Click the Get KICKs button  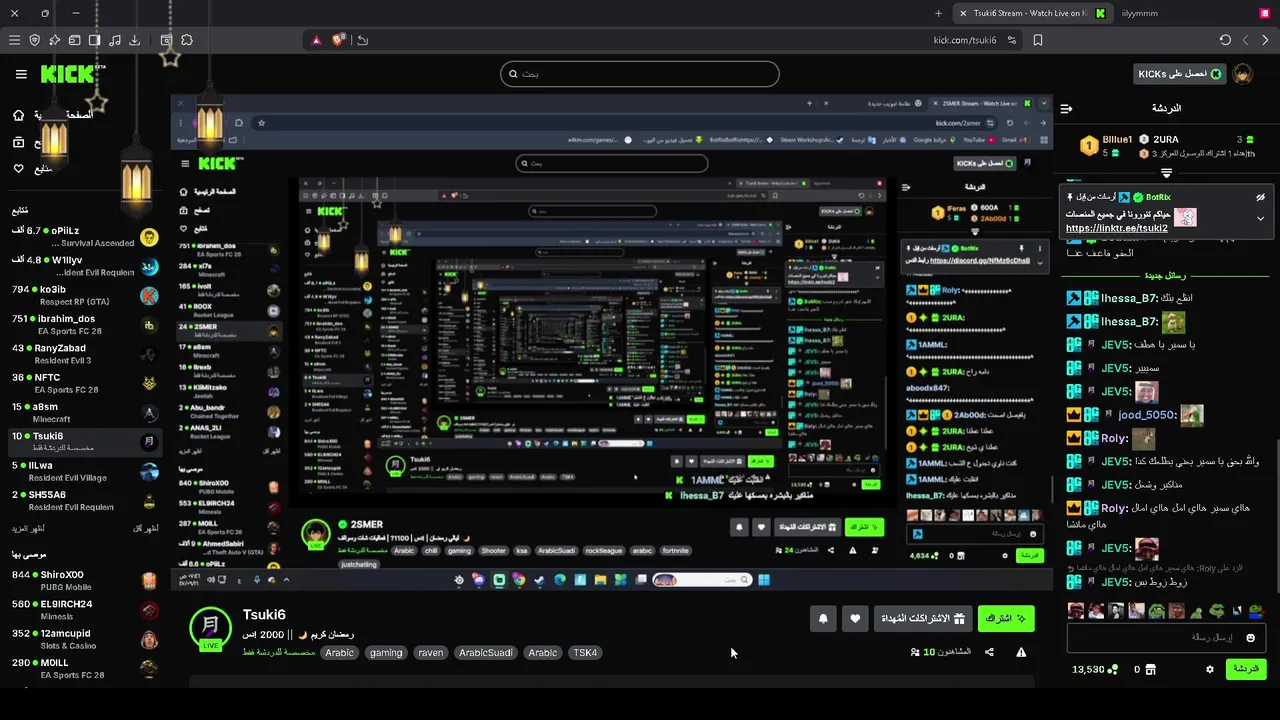pyautogui.click(x=1180, y=74)
